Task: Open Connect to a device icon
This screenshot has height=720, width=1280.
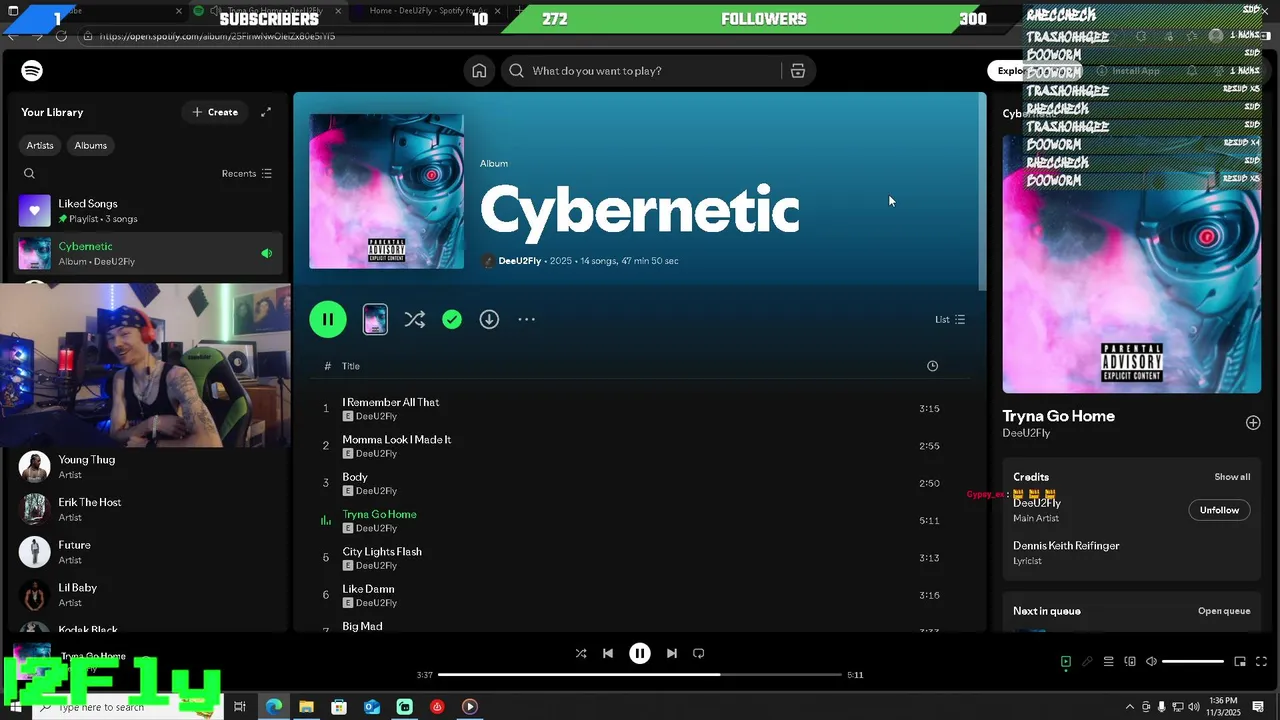Action: pyautogui.click(x=1130, y=661)
